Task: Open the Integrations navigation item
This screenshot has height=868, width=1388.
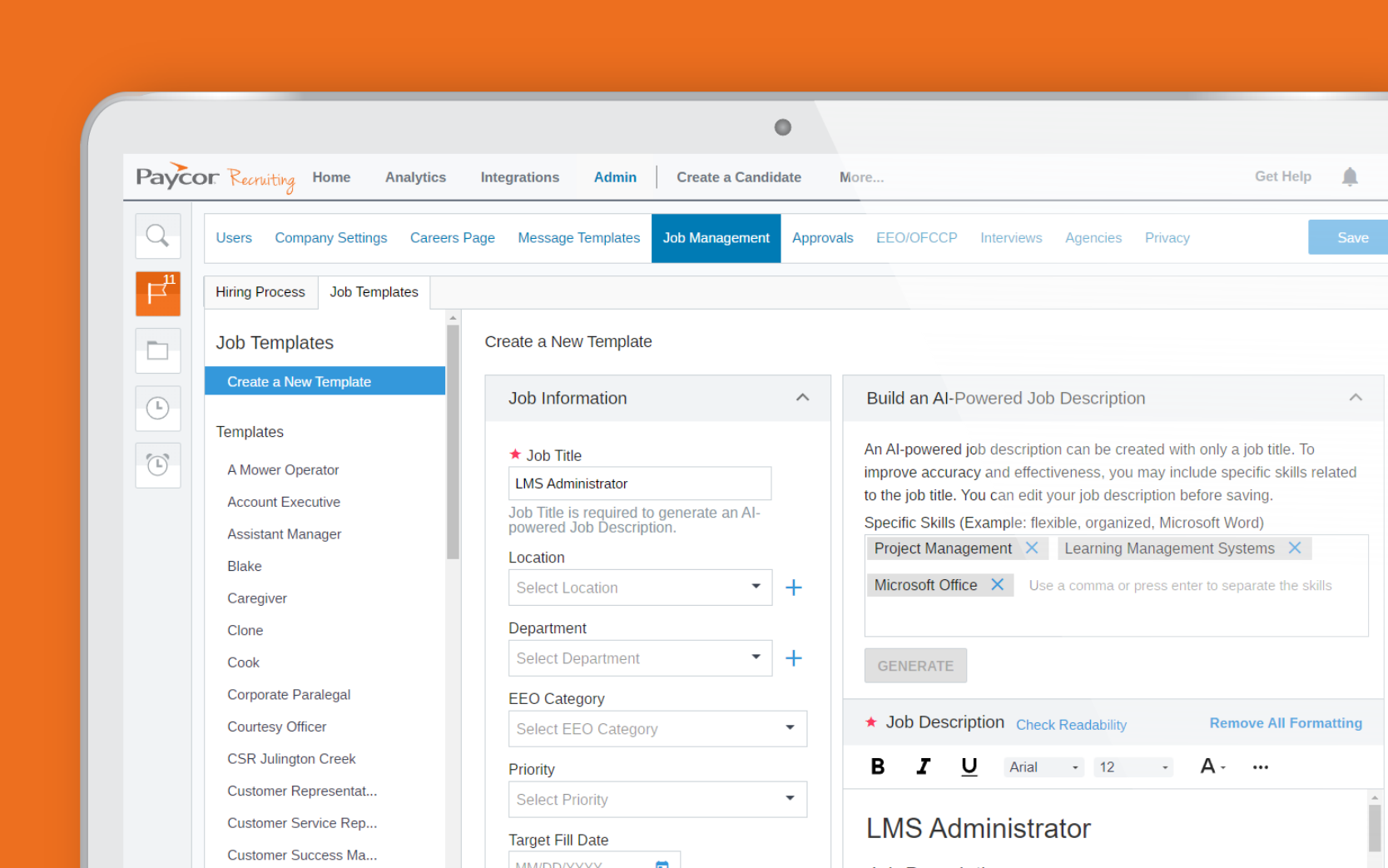Action: (520, 177)
